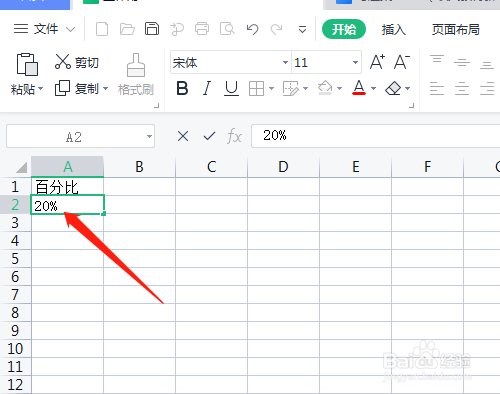Expand the 文件 menu dropdown arrow
This screenshot has width=500, height=394.
(70, 29)
